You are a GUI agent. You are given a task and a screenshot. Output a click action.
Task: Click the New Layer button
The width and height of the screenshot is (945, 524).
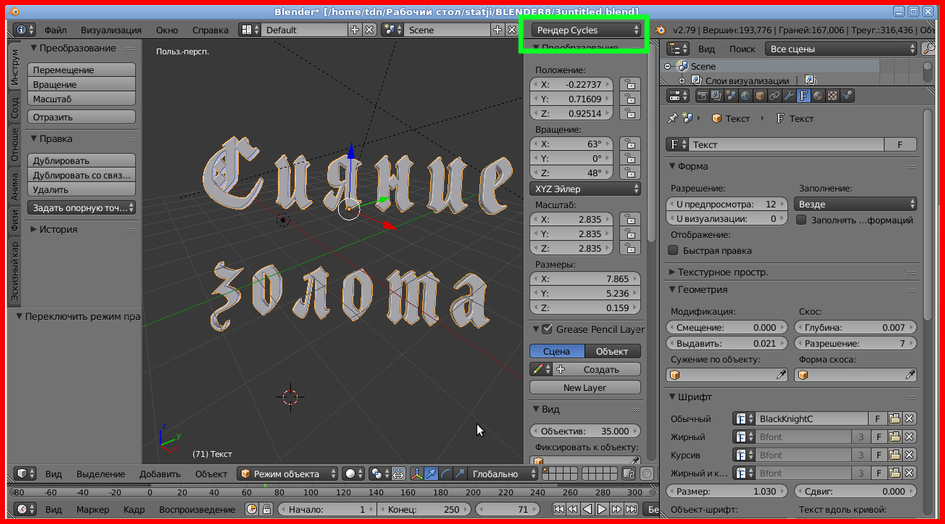585,388
